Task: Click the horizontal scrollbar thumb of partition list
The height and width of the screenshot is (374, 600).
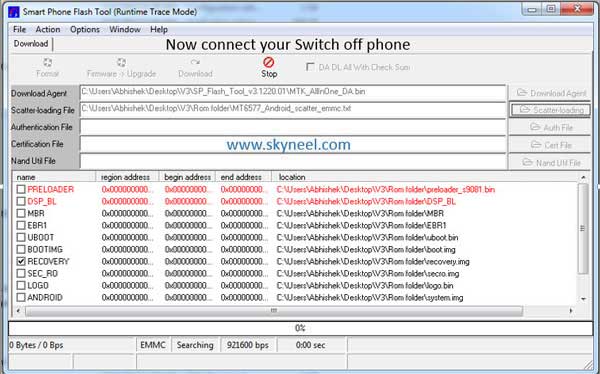Action: (274, 311)
